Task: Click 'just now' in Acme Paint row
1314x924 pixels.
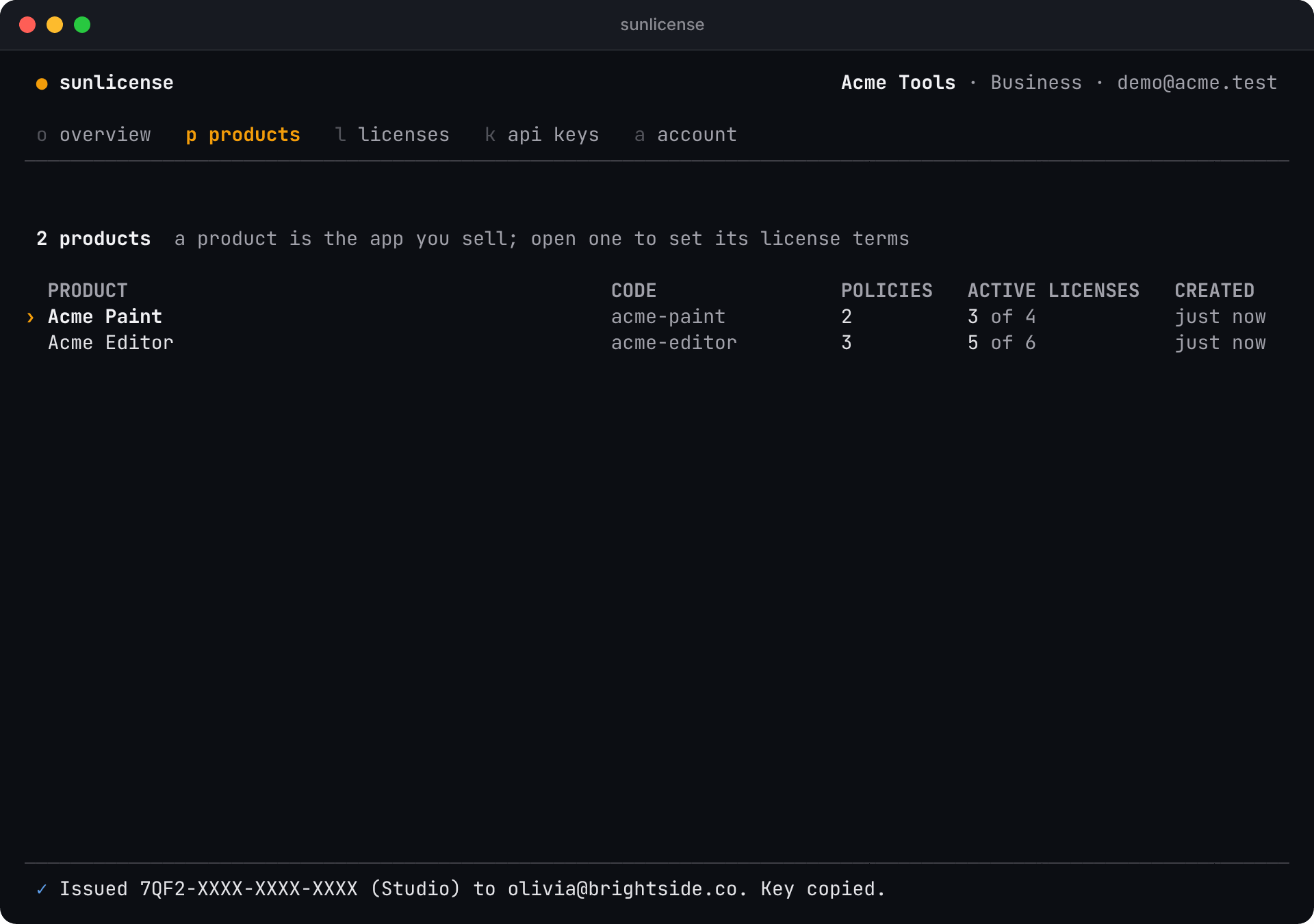Action: 1220,317
